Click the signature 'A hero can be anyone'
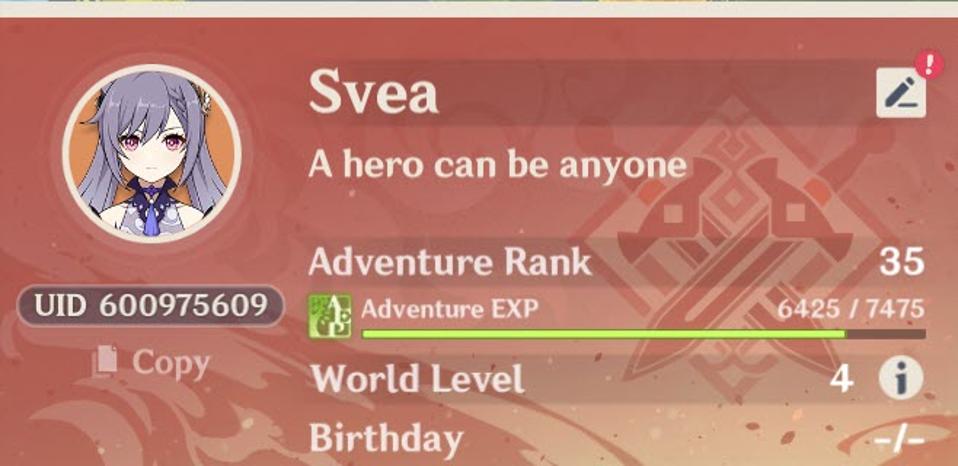 497,166
